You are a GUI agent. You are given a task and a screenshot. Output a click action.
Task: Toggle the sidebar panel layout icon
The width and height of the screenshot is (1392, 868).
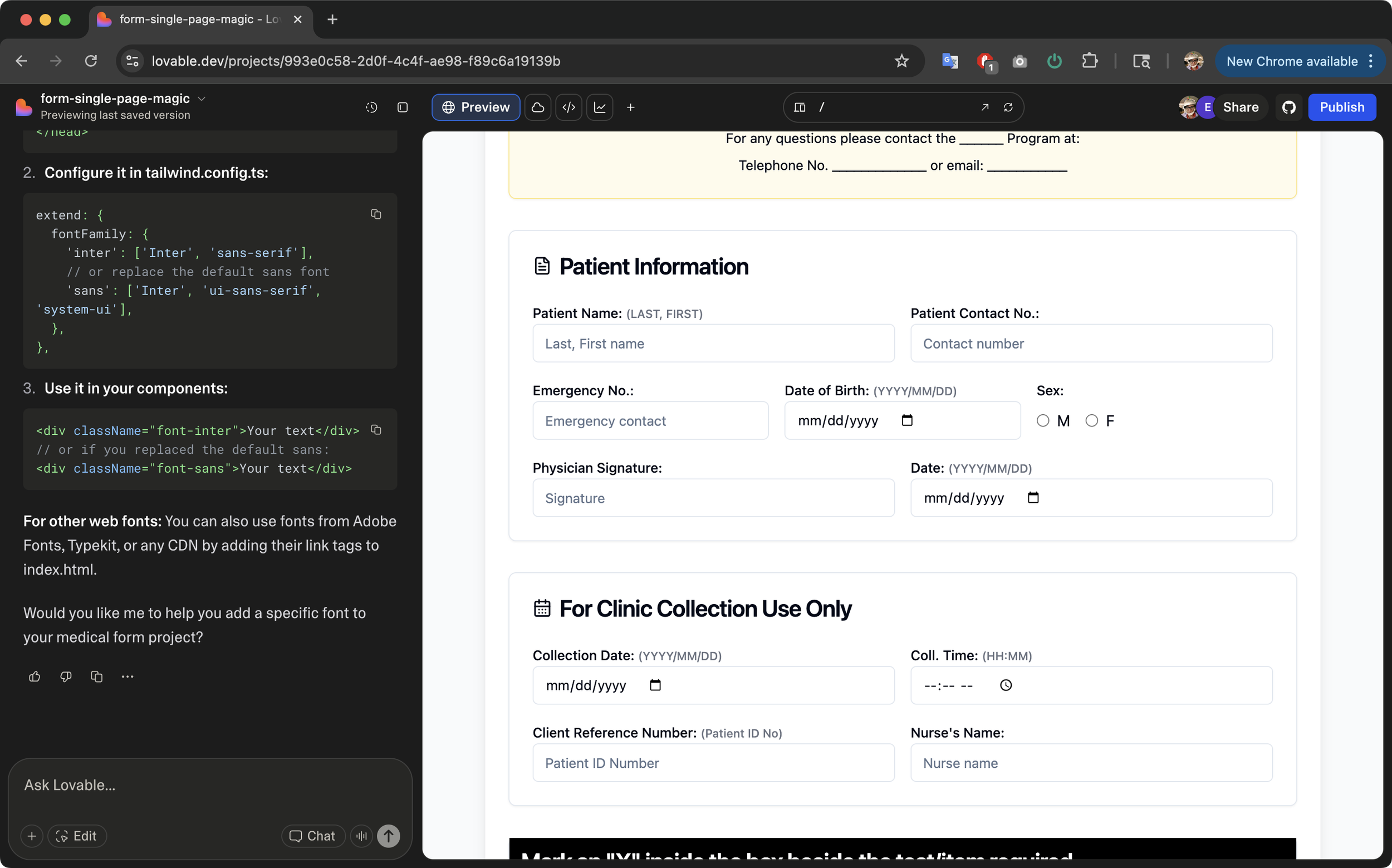click(x=403, y=107)
